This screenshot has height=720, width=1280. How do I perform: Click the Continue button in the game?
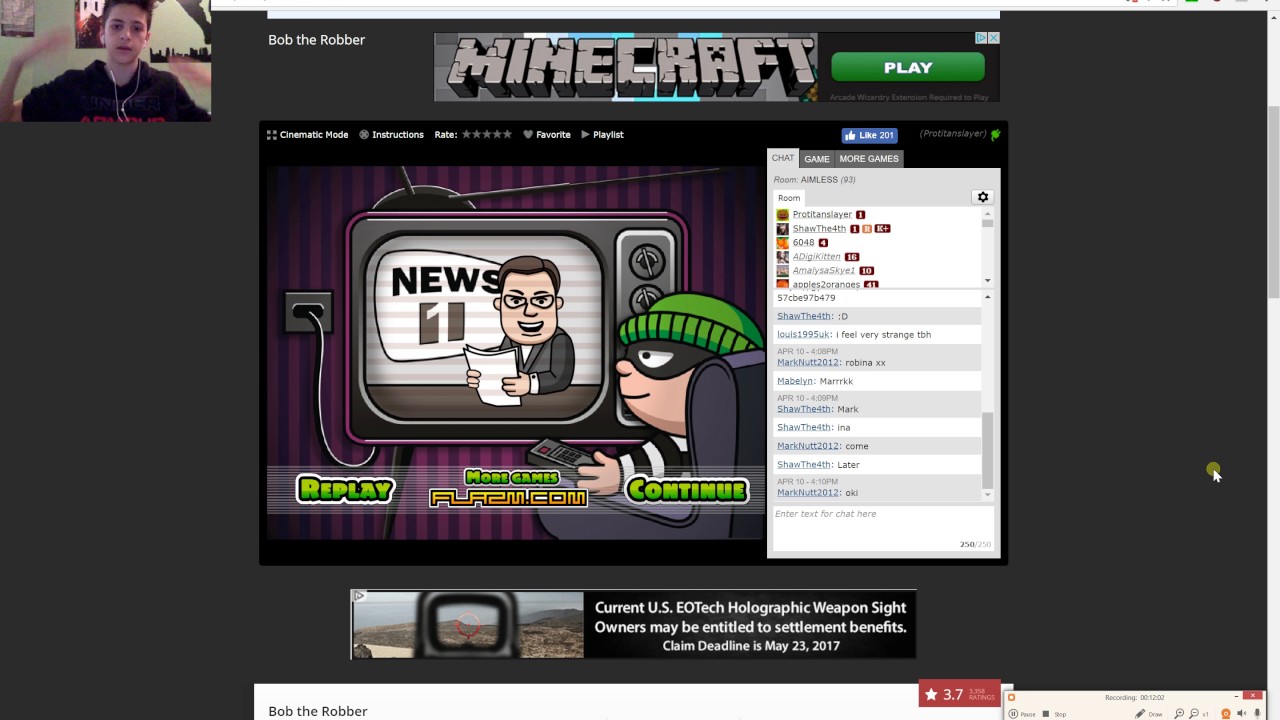click(x=686, y=490)
